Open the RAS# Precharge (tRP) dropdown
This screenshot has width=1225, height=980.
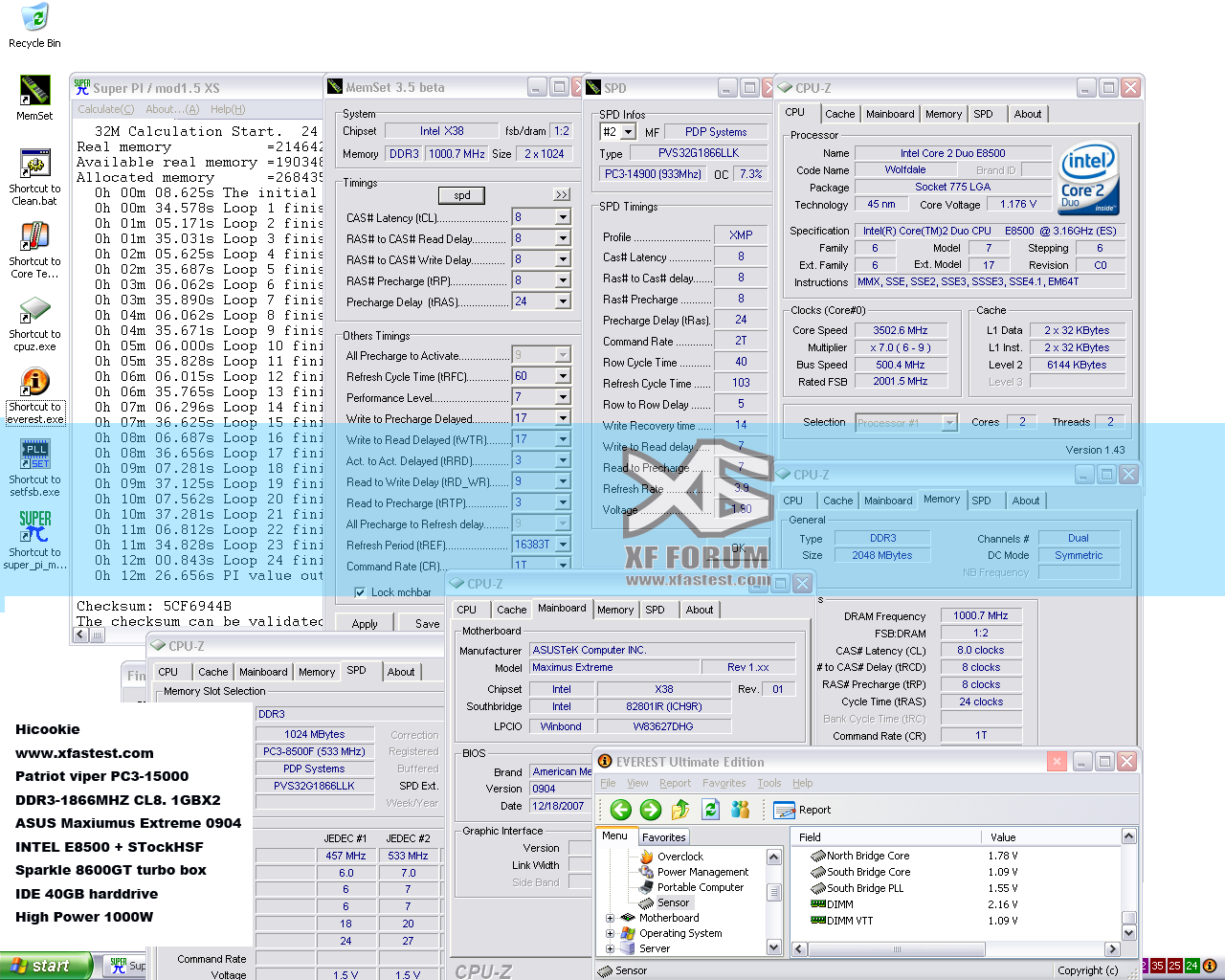[x=563, y=280]
